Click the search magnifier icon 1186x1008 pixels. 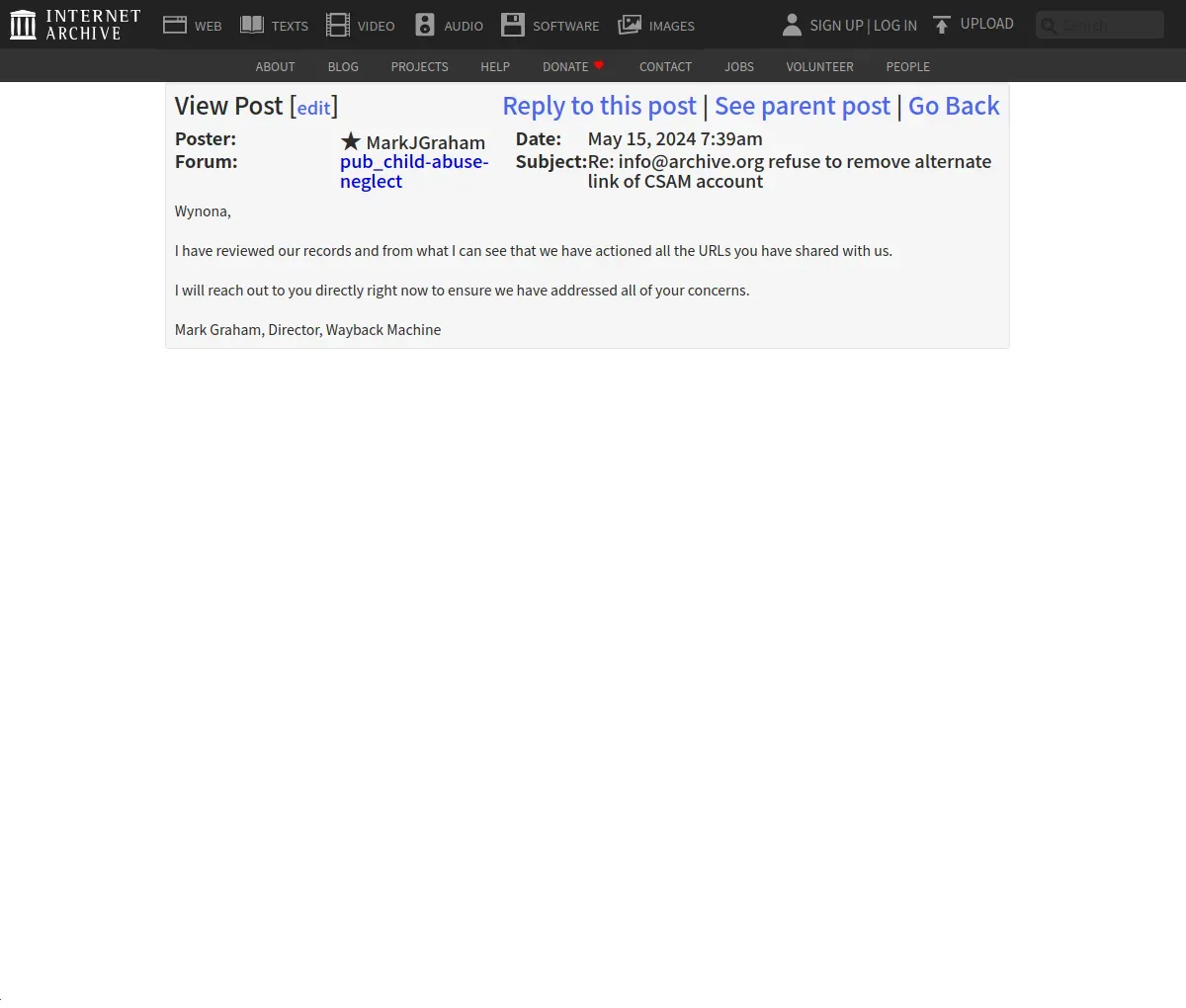[1050, 26]
